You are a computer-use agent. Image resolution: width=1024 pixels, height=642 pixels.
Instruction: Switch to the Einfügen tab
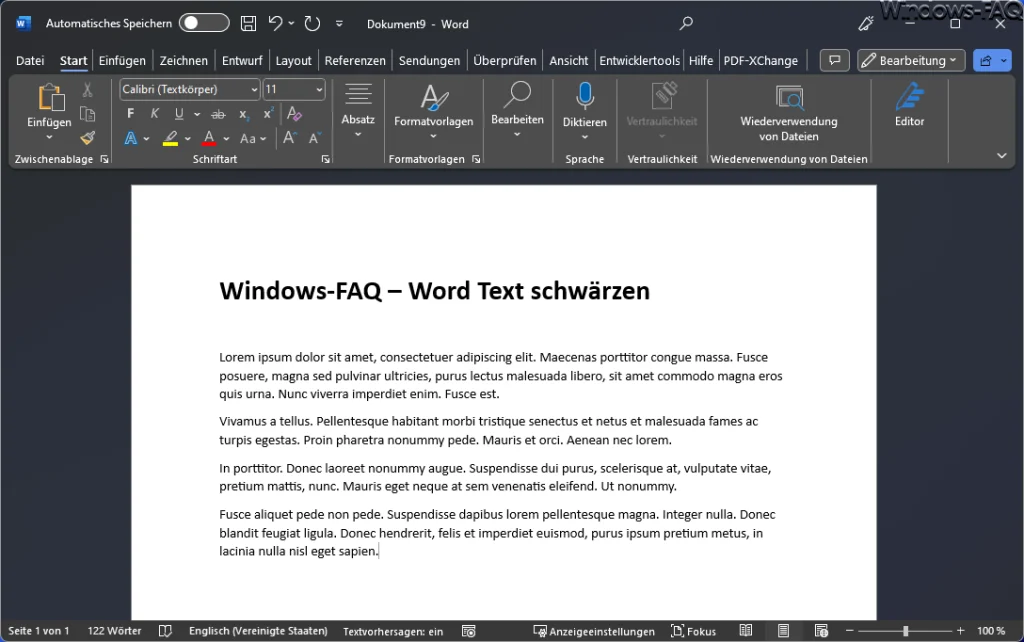[122, 60]
